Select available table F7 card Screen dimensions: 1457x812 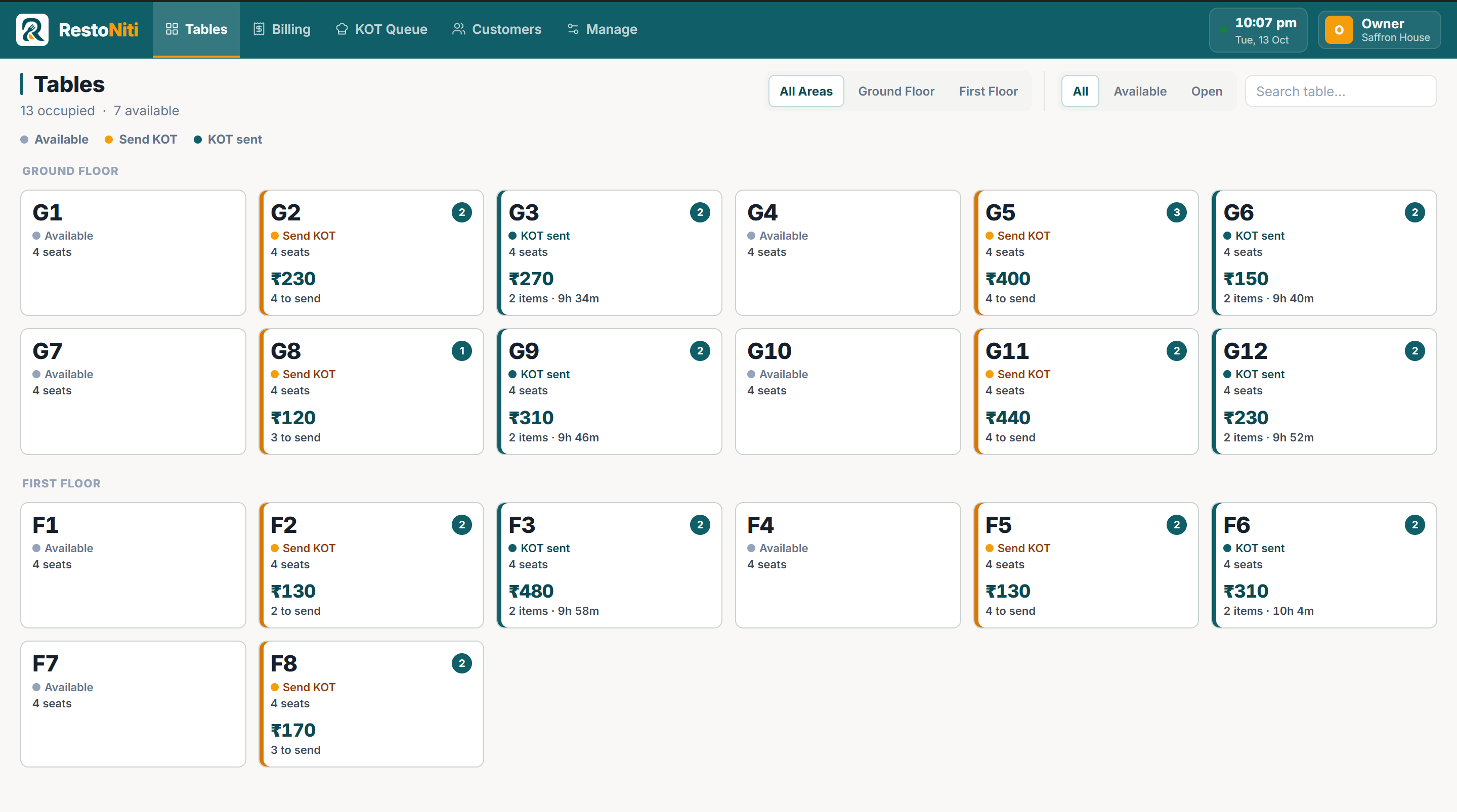tap(133, 704)
